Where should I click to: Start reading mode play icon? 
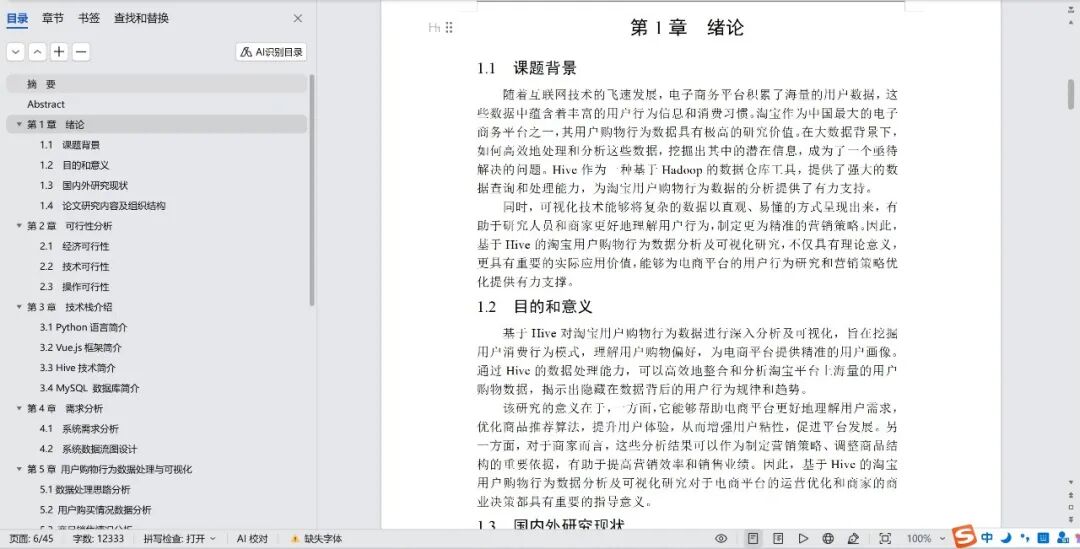(x=803, y=539)
